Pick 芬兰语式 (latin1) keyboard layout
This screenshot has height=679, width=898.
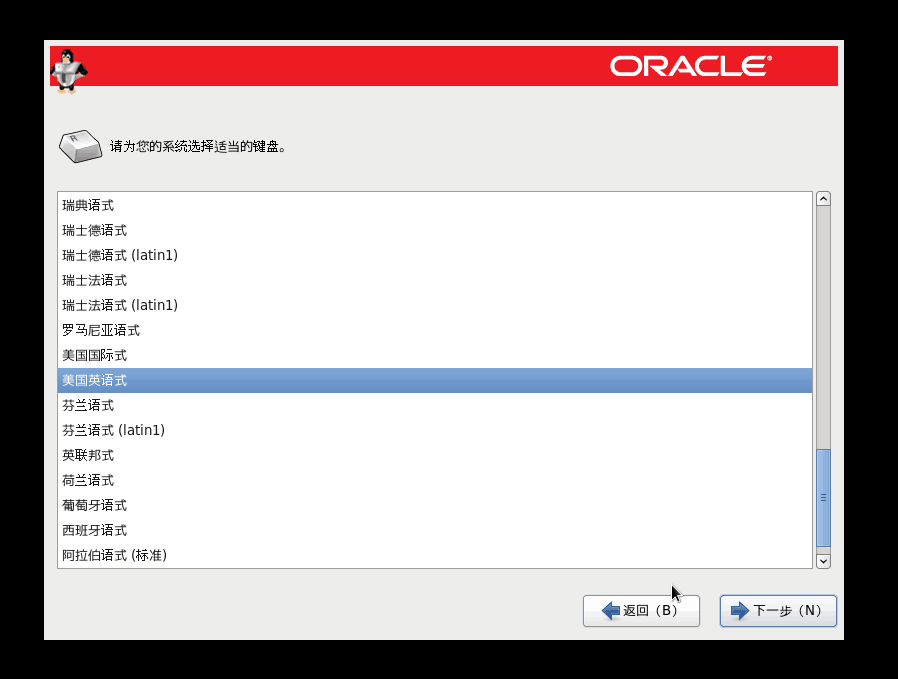(x=113, y=430)
